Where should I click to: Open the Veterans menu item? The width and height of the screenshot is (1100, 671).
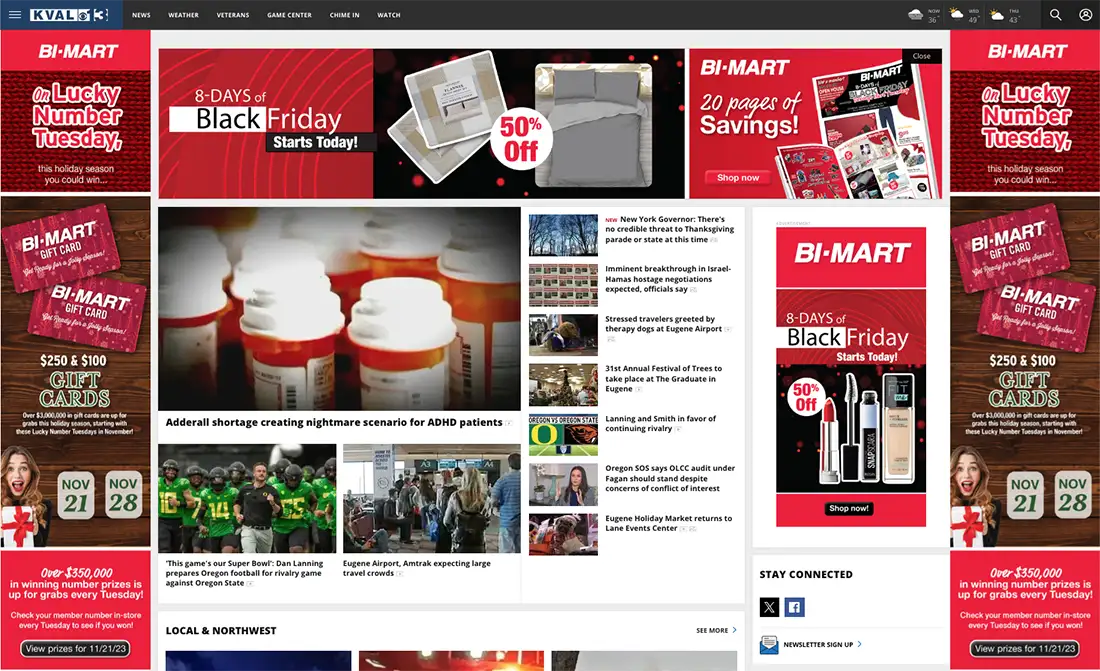click(233, 15)
